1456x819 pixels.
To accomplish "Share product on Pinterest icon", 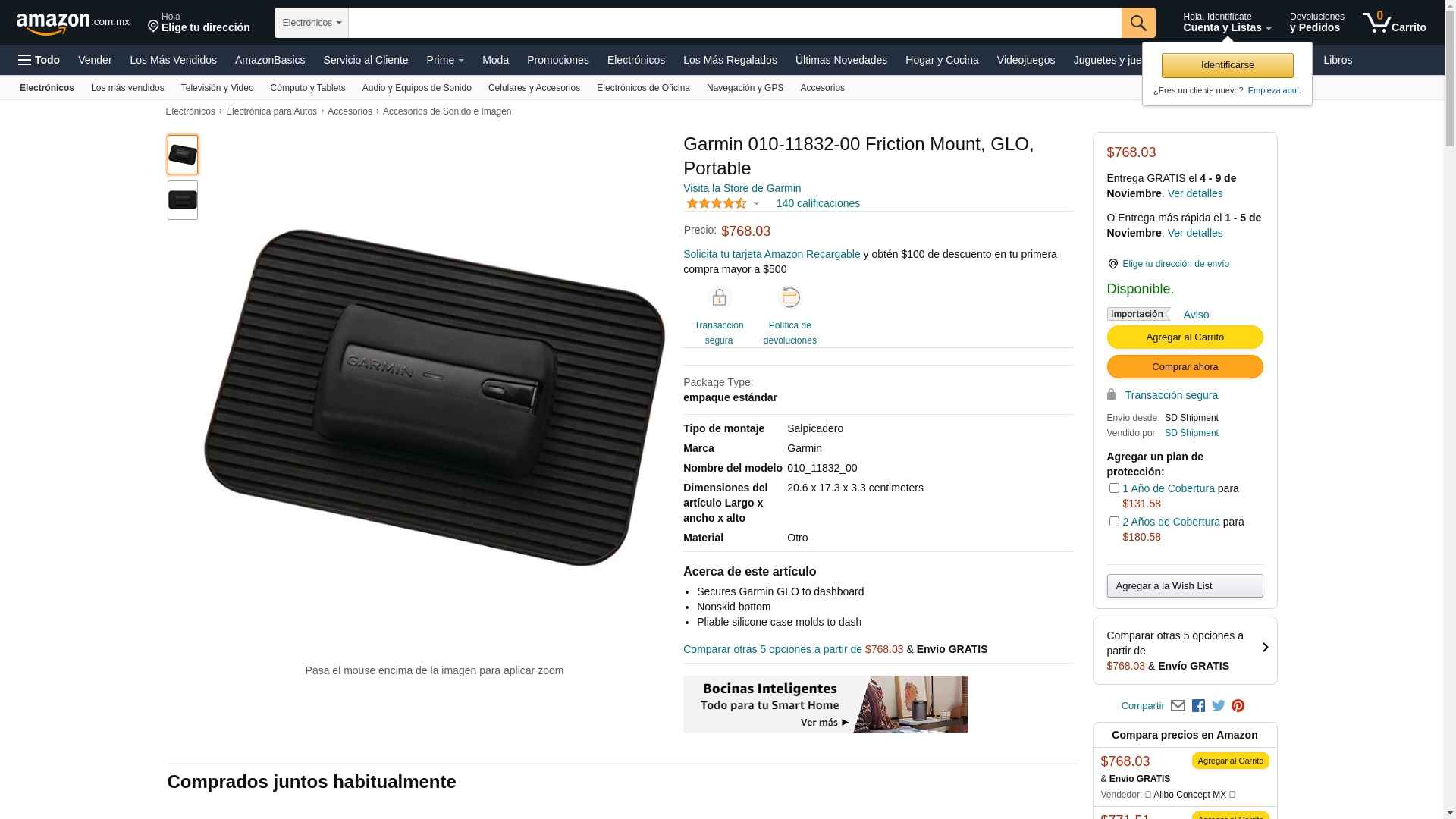I will (x=1238, y=706).
